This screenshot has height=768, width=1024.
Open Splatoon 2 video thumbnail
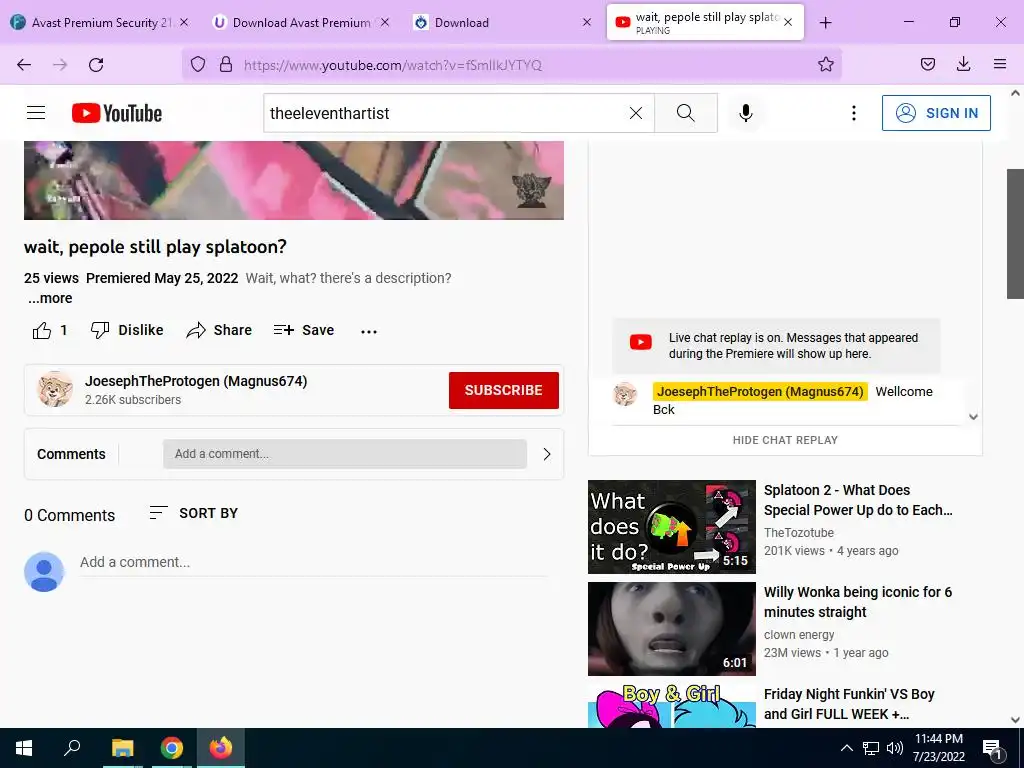671,527
